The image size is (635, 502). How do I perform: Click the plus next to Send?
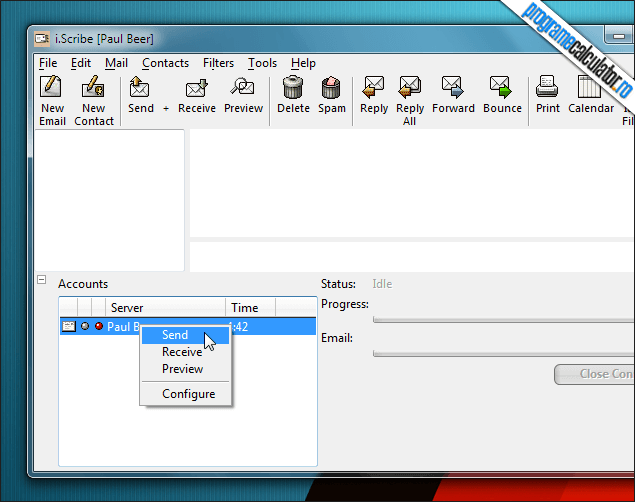click(166, 108)
